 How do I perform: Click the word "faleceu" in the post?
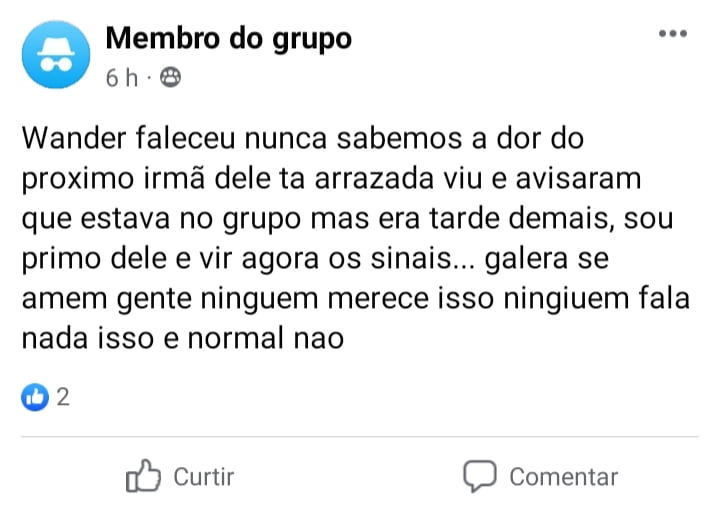[186, 138]
